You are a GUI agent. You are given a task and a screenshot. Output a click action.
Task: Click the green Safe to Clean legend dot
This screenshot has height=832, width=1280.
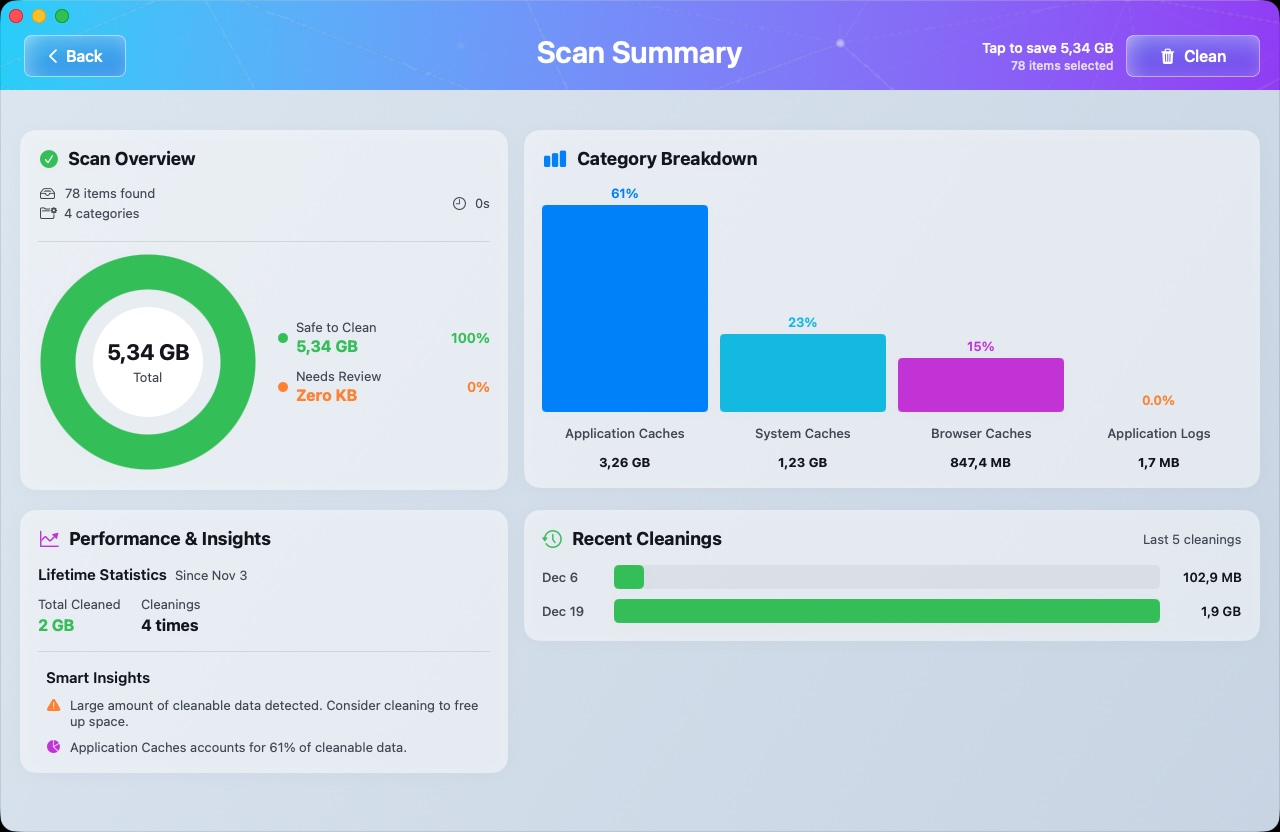coord(285,337)
